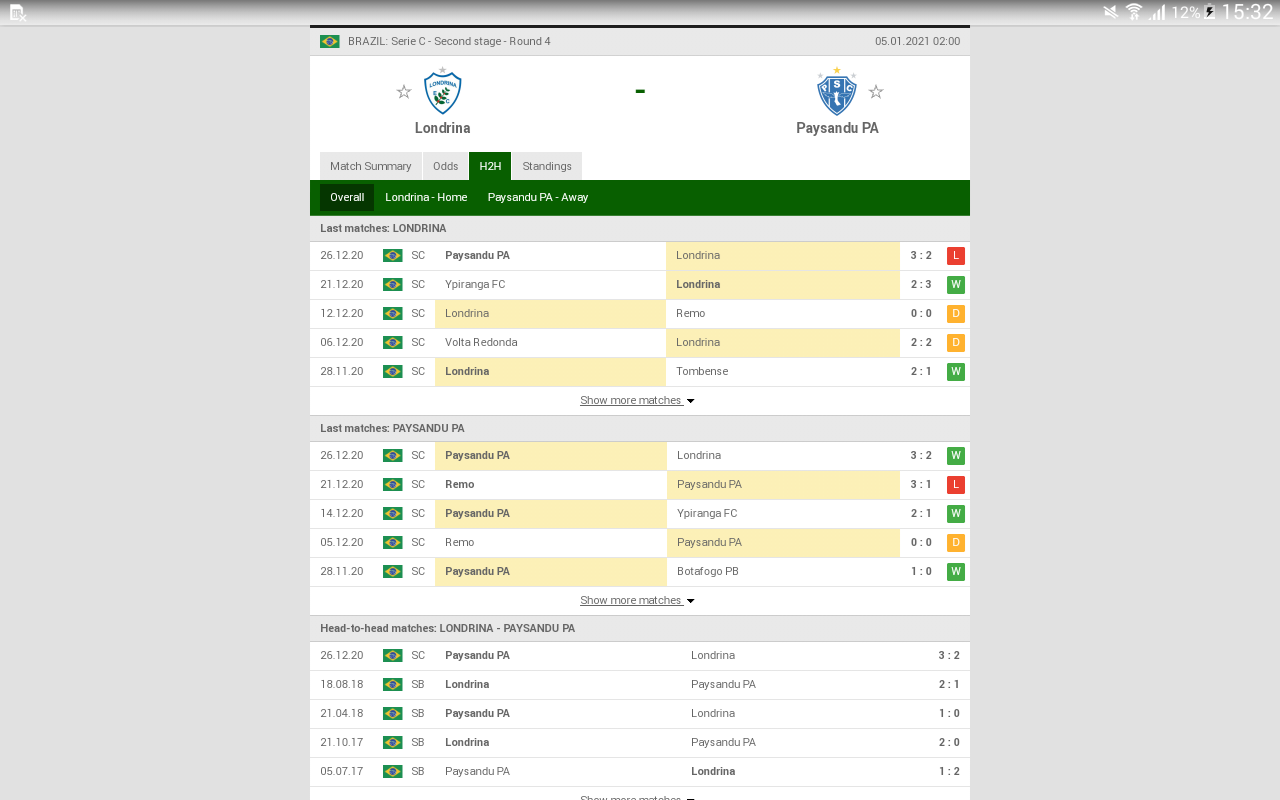This screenshot has width=1280, height=800.
Task: Click the L result badge for Londrina 26.12.20
Action: (x=956, y=256)
